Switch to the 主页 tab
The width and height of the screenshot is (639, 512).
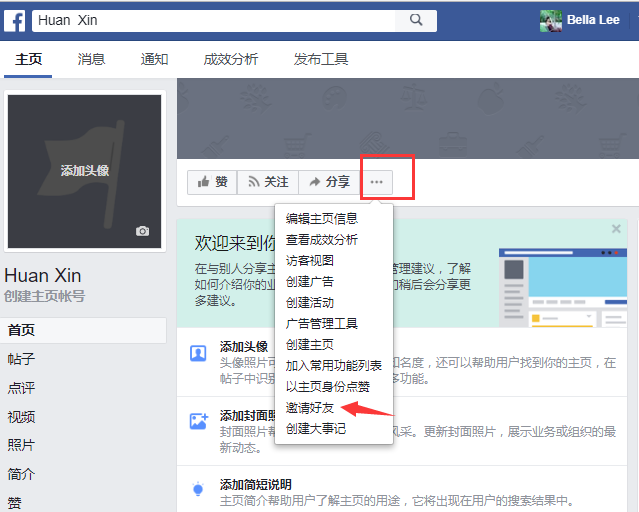[x=28, y=60]
